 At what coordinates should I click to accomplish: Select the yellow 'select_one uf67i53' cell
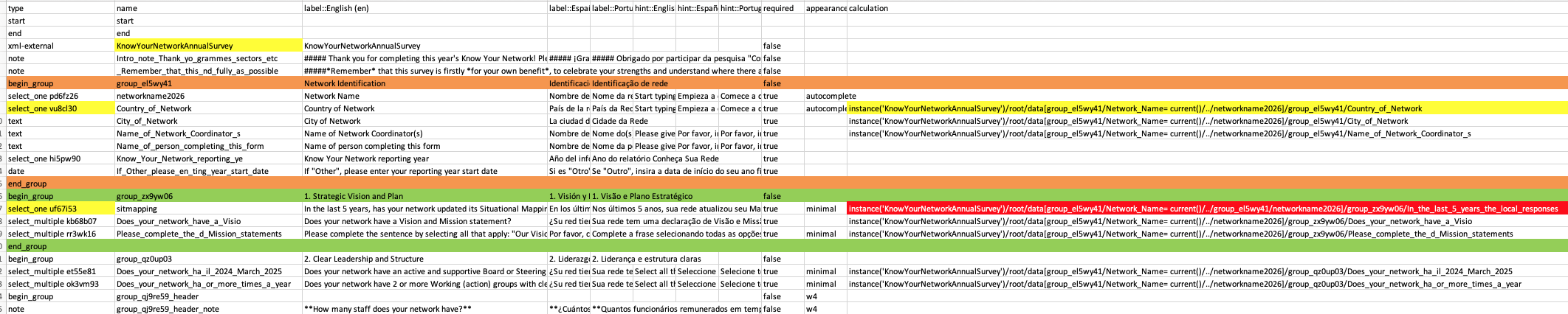coord(59,209)
